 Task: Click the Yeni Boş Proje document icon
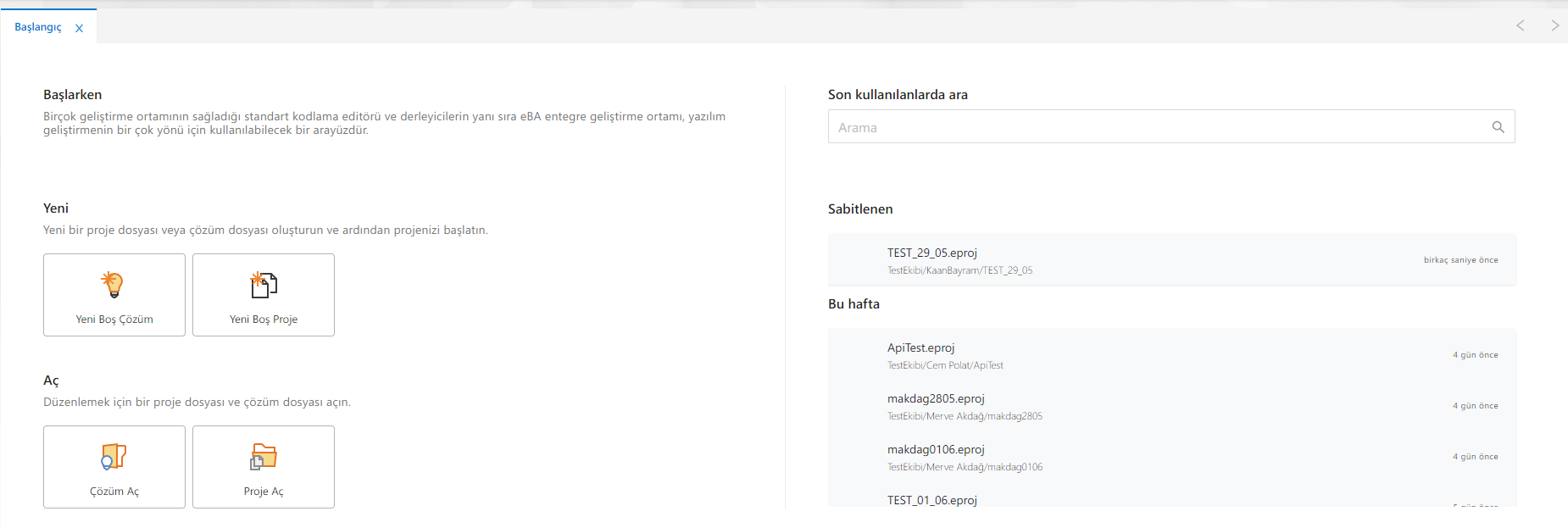[264, 285]
